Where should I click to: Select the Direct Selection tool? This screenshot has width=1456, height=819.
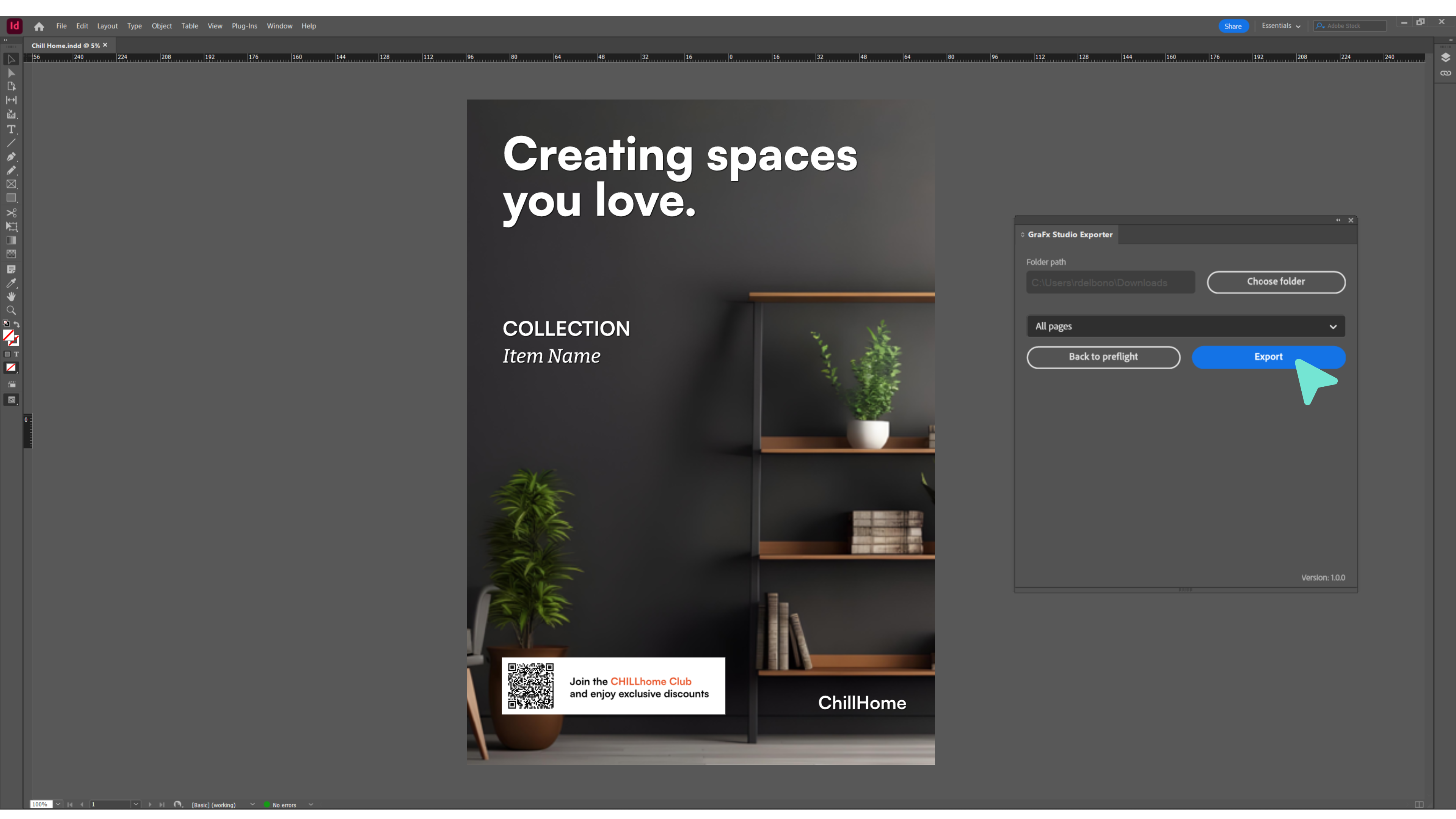[x=11, y=73]
